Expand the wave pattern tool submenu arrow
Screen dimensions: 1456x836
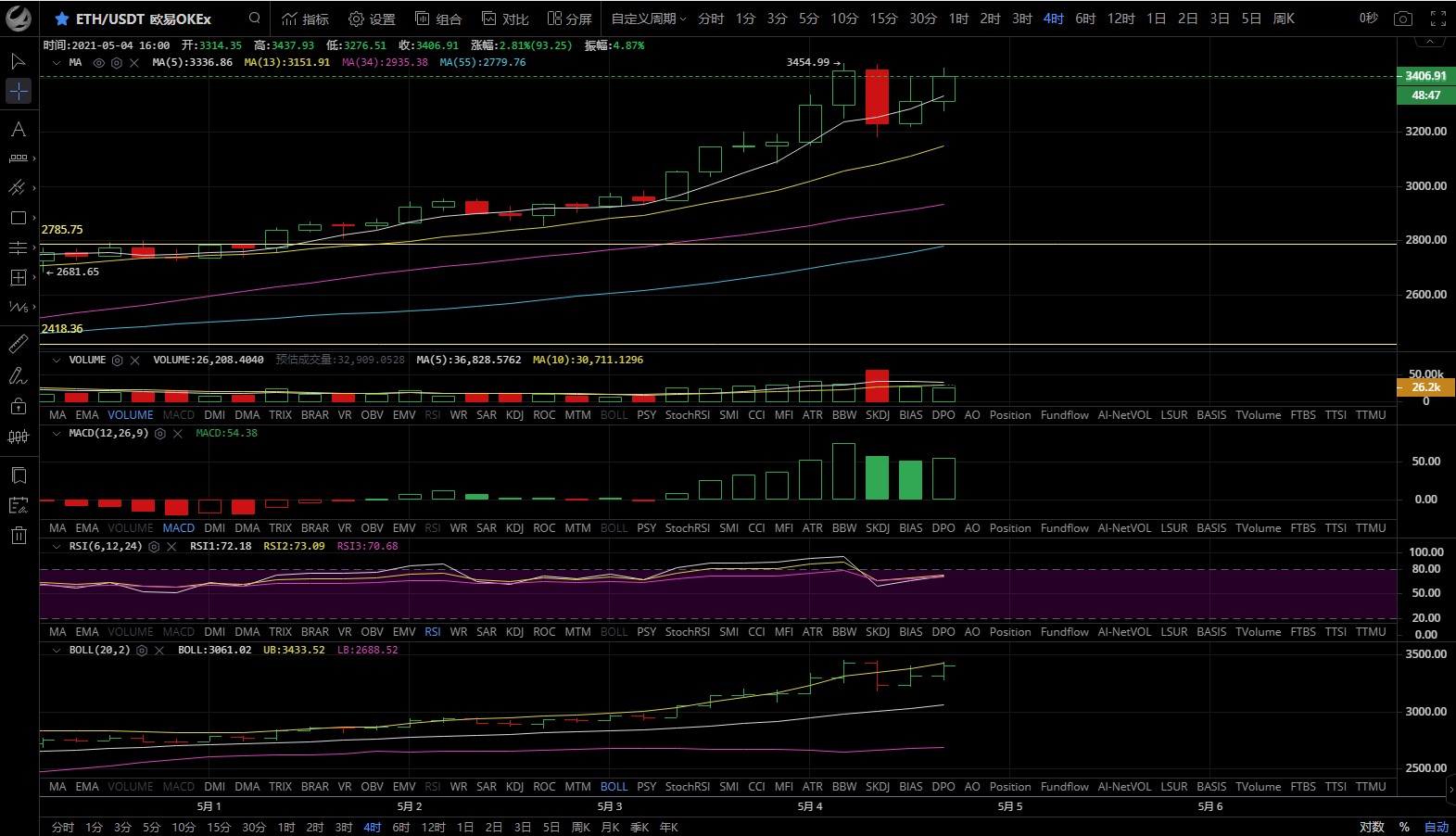click(34, 307)
